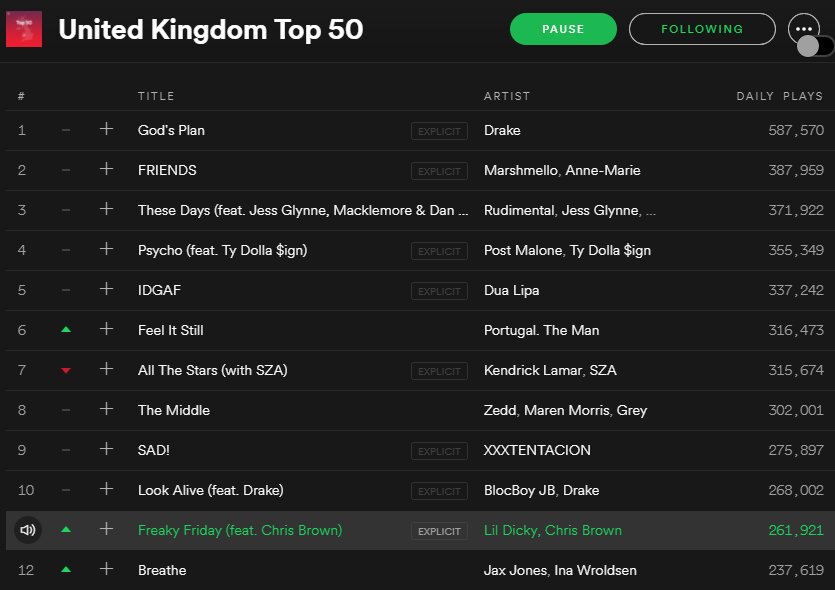This screenshot has height=590, width=835.
Task: Add SAD! to your library
Action: (x=107, y=450)
